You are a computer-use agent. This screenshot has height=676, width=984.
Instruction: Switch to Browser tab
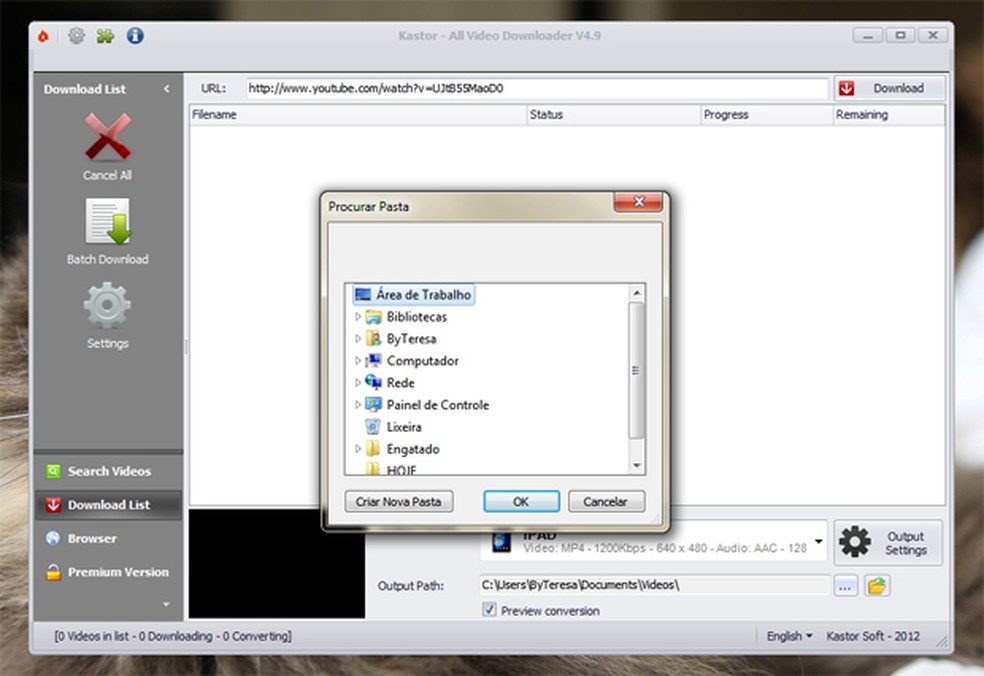click(x=108, y=539)
